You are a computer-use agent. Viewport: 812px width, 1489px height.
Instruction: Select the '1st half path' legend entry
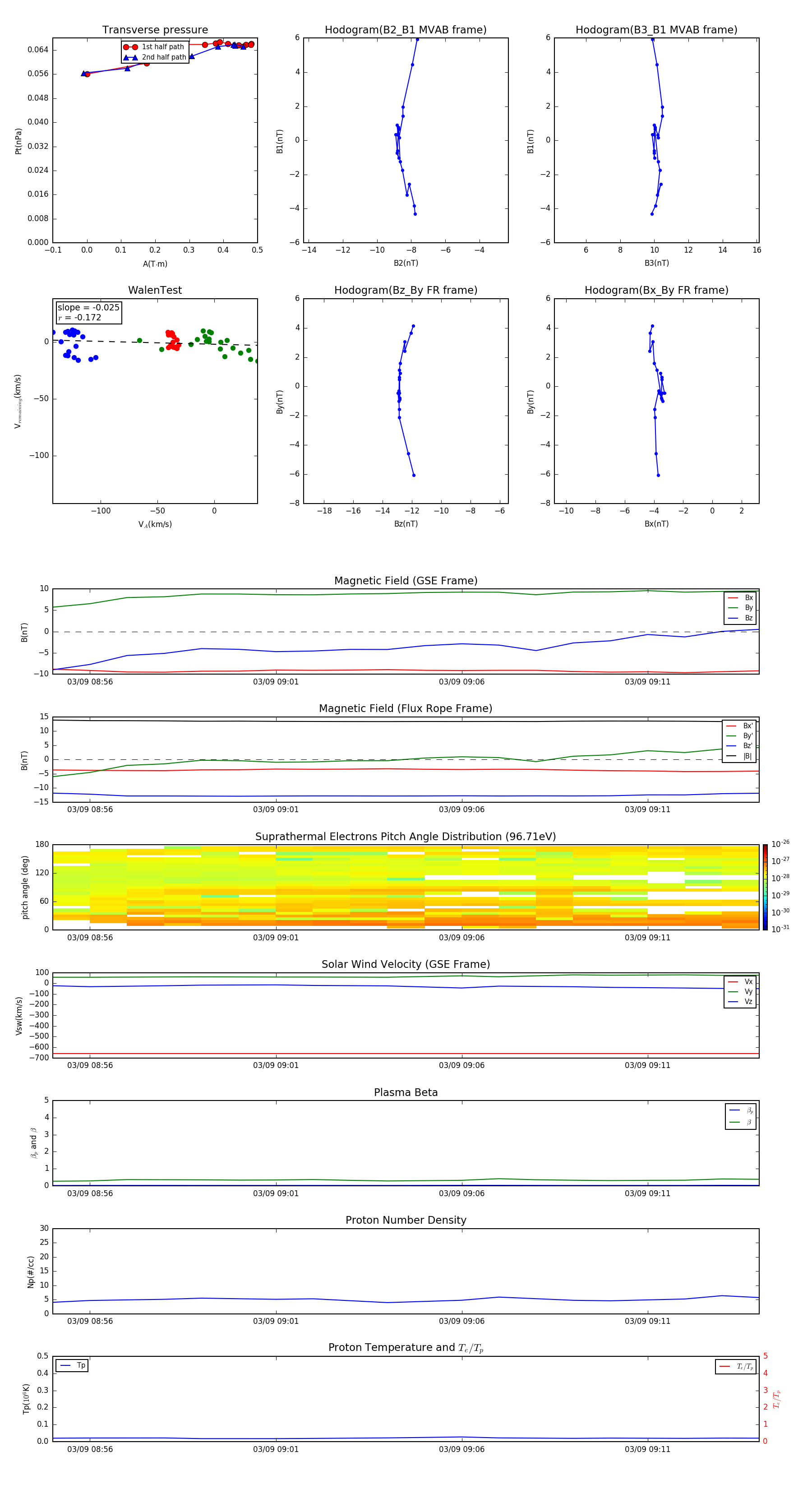click(x=154, y=47)
